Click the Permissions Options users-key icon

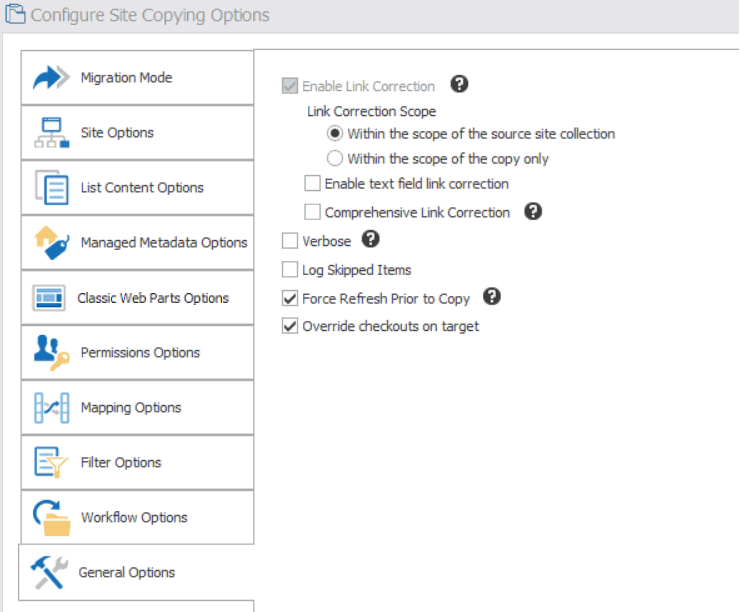[x=50, y=352]
